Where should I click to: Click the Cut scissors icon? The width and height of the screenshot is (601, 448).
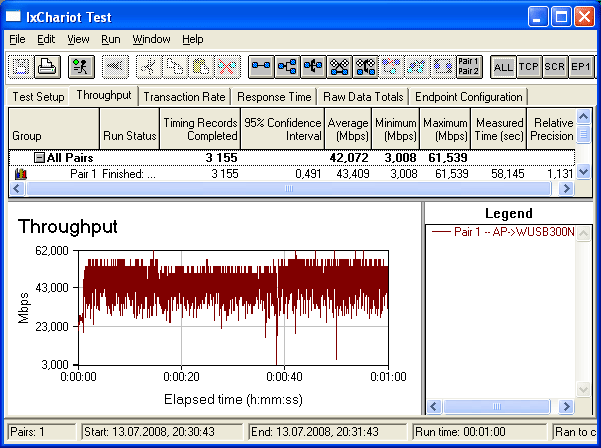[x=149, y=67]
